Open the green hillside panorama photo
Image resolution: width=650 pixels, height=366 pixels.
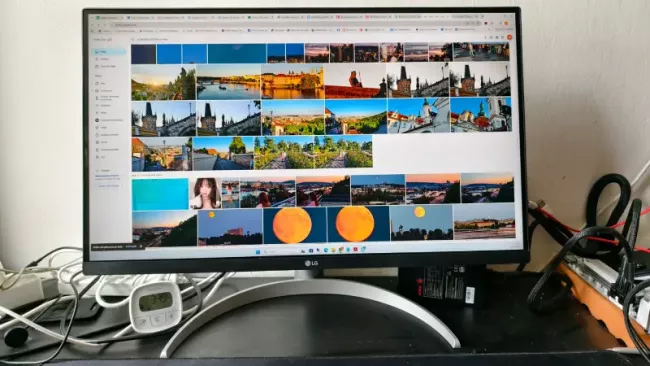(x=356, y=116)
